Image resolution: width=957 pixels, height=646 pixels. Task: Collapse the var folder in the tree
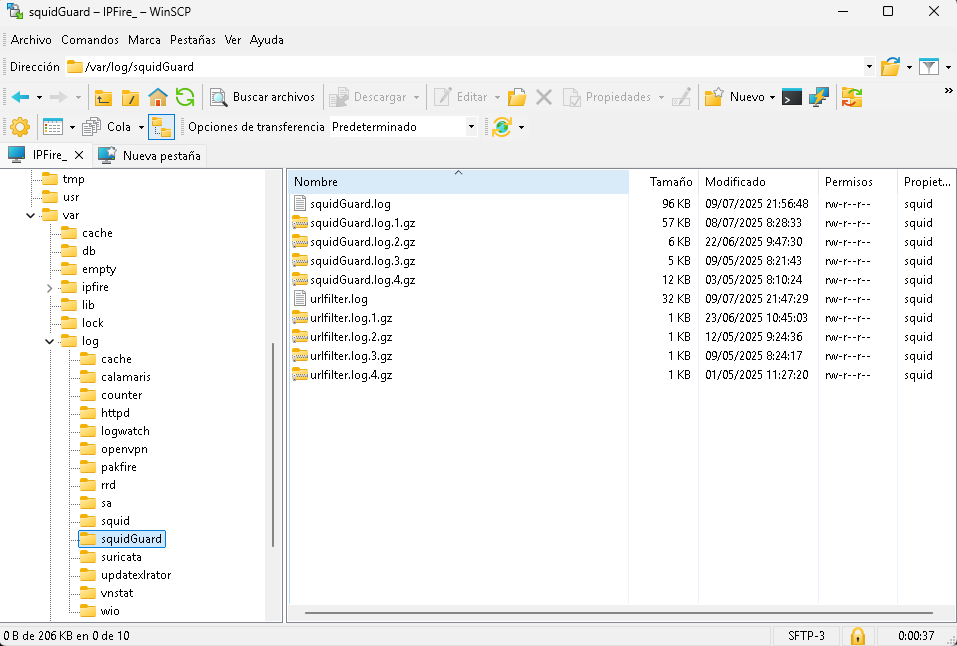30,215
